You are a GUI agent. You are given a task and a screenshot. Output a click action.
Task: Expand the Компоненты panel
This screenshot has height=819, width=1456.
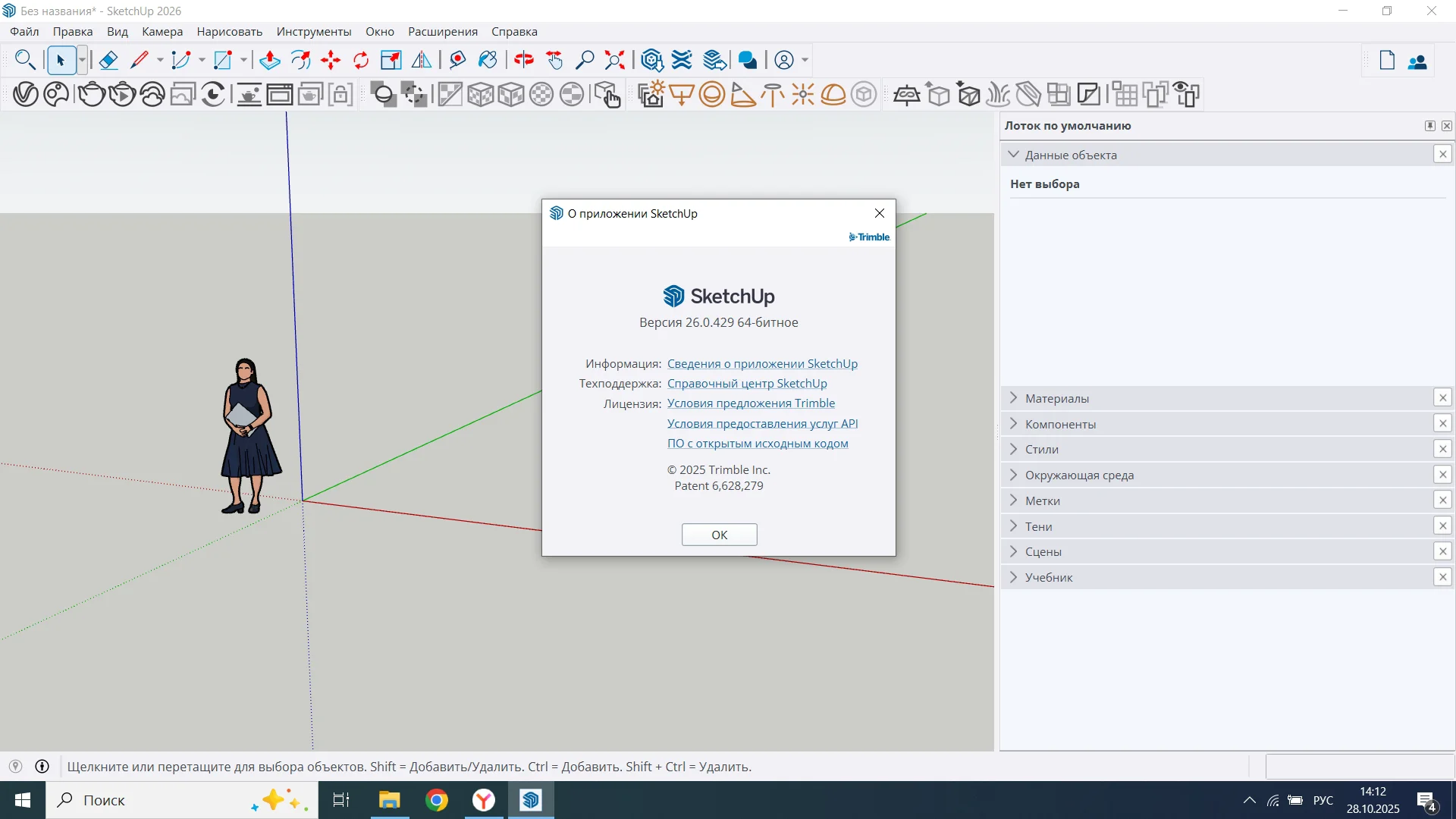[x=1014, y=423]
